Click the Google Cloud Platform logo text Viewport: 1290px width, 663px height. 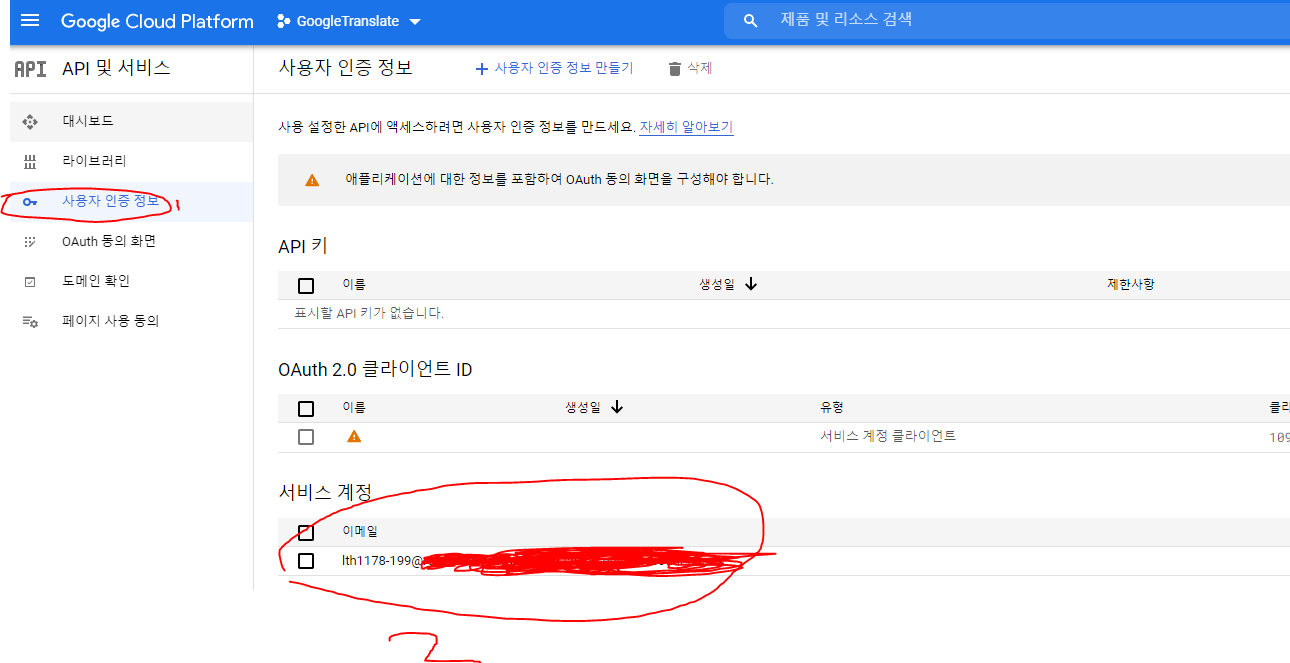pos(157,21)
